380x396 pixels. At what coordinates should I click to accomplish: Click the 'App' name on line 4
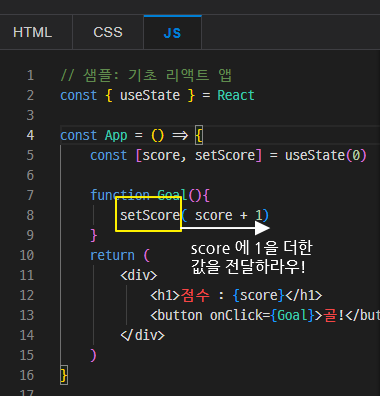116,136
